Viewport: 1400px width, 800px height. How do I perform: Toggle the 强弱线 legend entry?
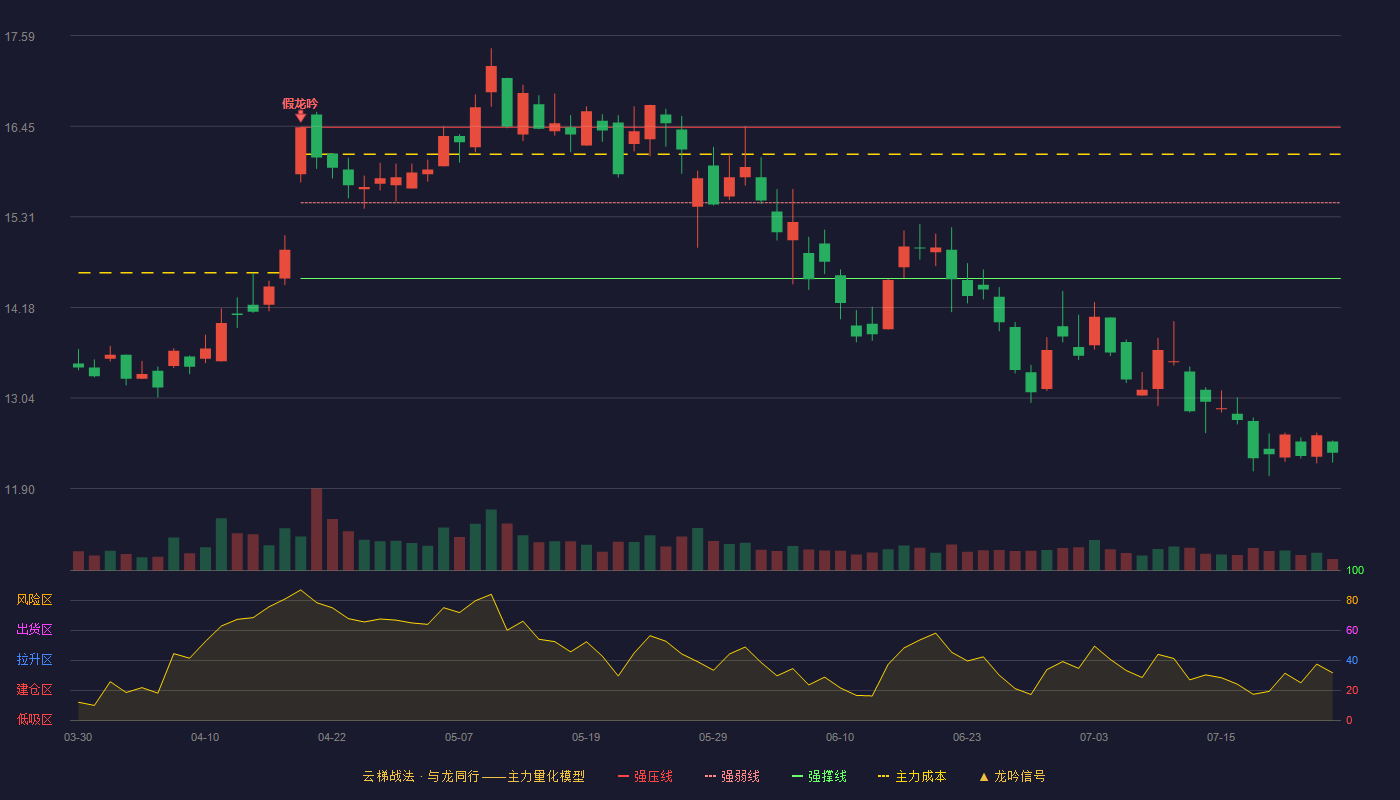click(x=732, y=776)
